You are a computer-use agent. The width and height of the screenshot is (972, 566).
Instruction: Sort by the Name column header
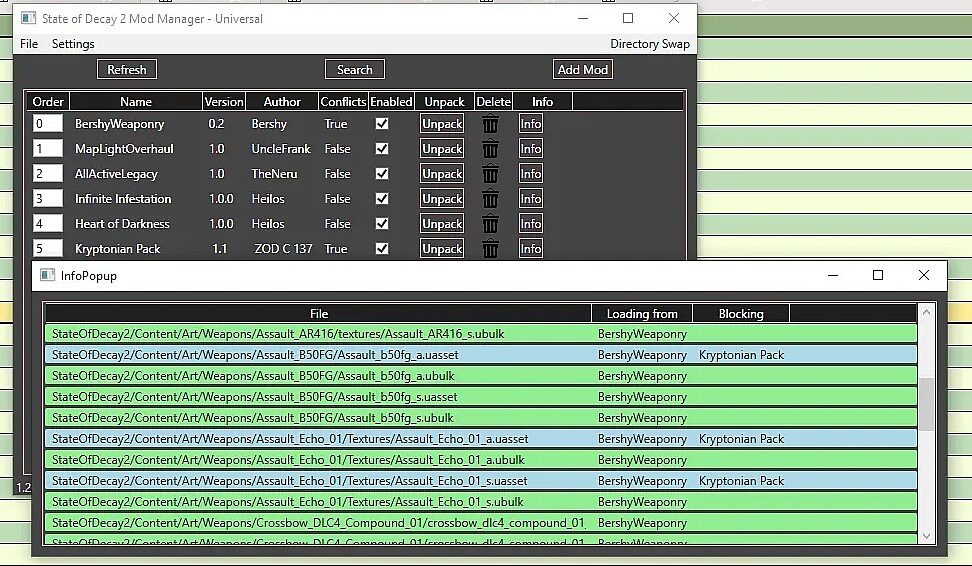pyautogui.click(x=136, y=102)
